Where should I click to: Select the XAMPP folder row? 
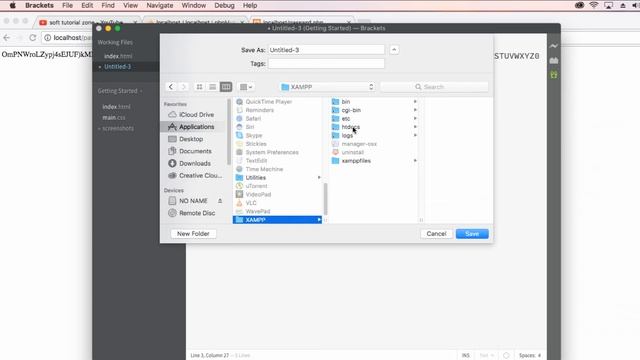(278, 220)
